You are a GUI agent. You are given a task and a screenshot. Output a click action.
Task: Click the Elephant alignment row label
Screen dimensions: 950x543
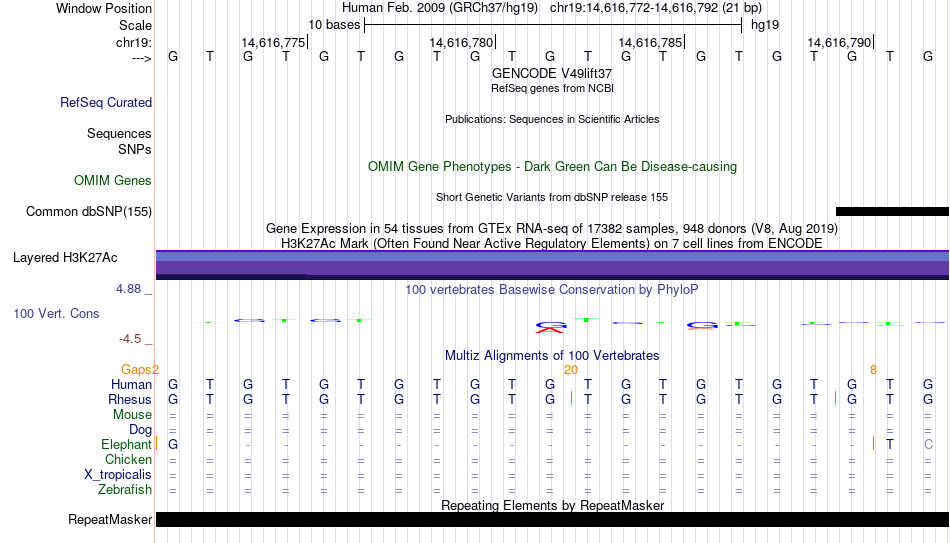coord(126,445)
